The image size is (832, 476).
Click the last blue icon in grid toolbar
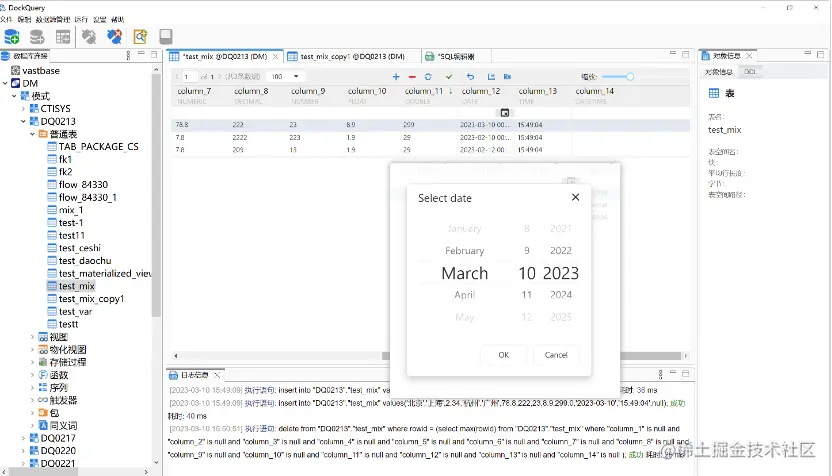click(x=507, y=77)
